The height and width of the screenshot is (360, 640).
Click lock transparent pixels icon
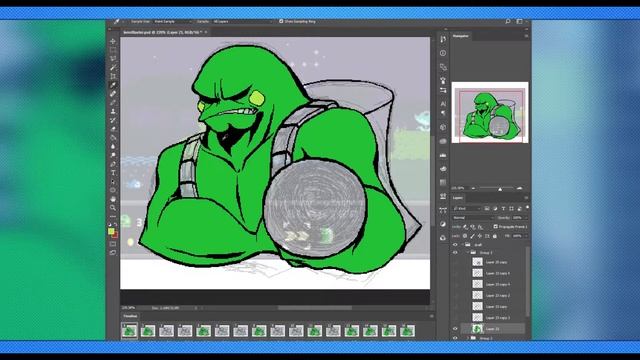click(465, 236)
